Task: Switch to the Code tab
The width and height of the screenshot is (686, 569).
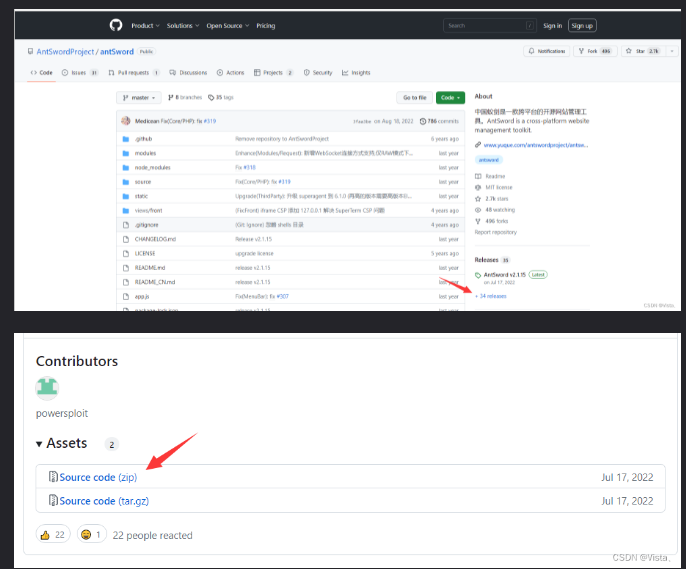Action: click(x=41, y=73)
